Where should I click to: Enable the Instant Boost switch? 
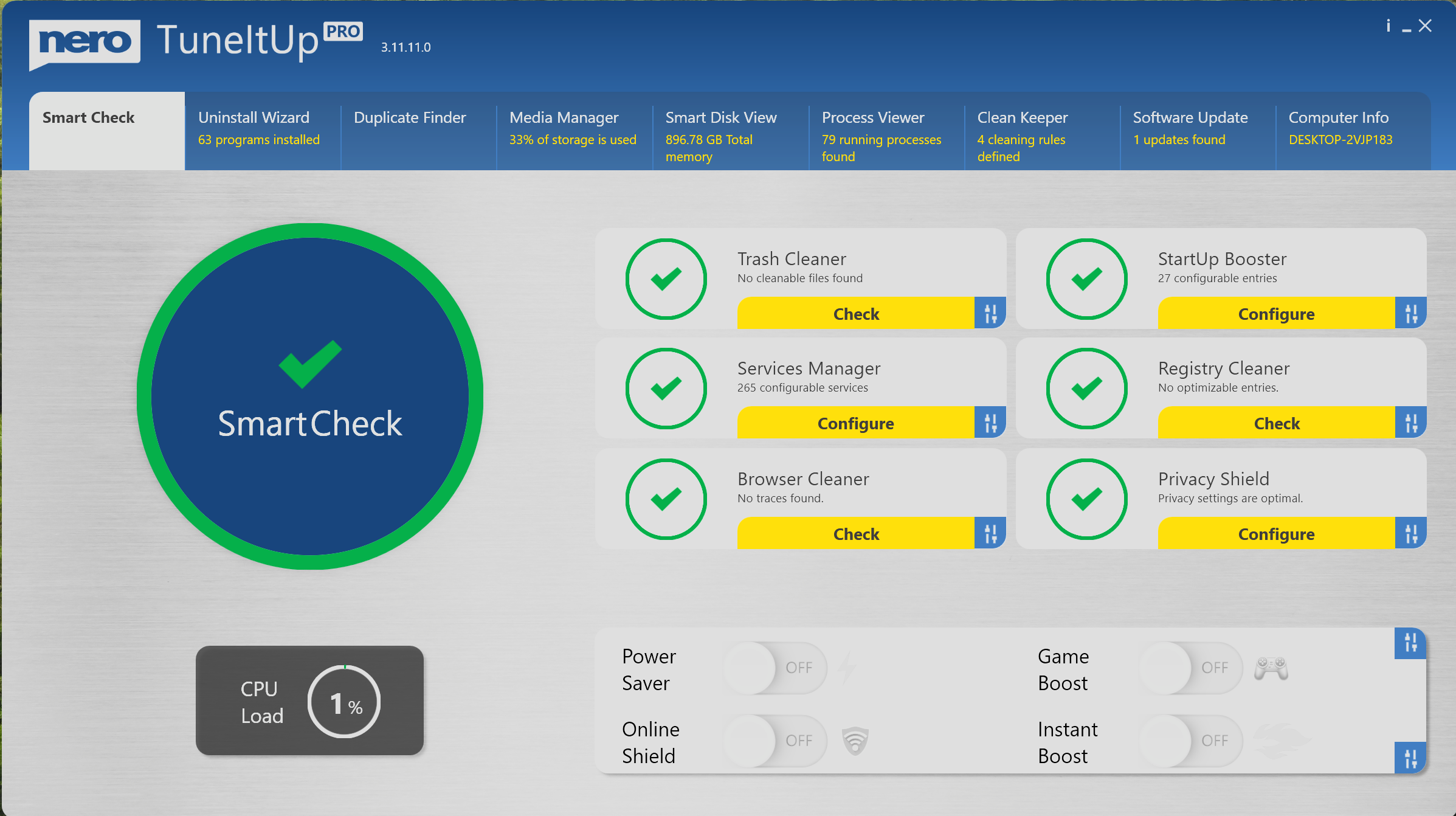[1191, 741]
